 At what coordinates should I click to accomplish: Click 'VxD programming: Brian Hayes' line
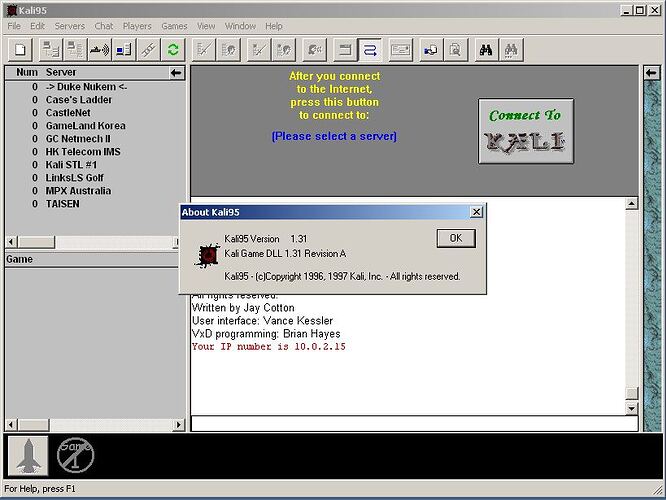coord(266,334)
